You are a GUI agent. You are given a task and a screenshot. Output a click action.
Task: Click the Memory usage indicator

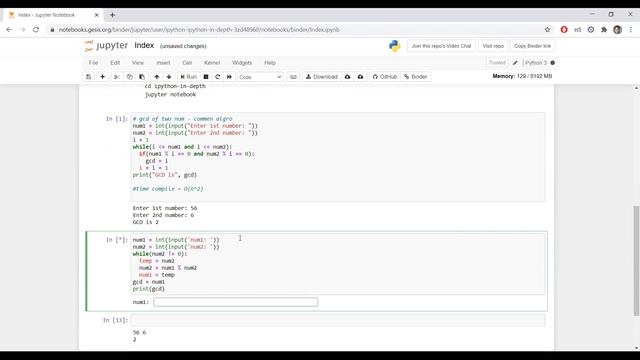pyautogui.click(x=522, y=76)
